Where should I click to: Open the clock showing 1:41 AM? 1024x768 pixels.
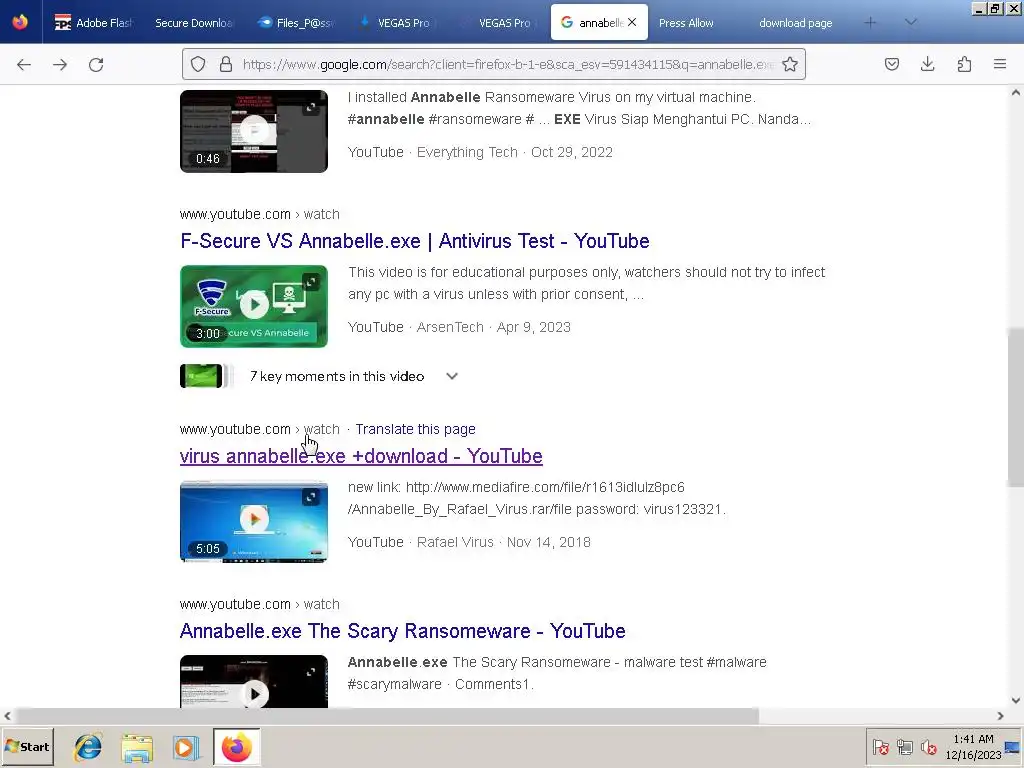[x=973, y=747]
